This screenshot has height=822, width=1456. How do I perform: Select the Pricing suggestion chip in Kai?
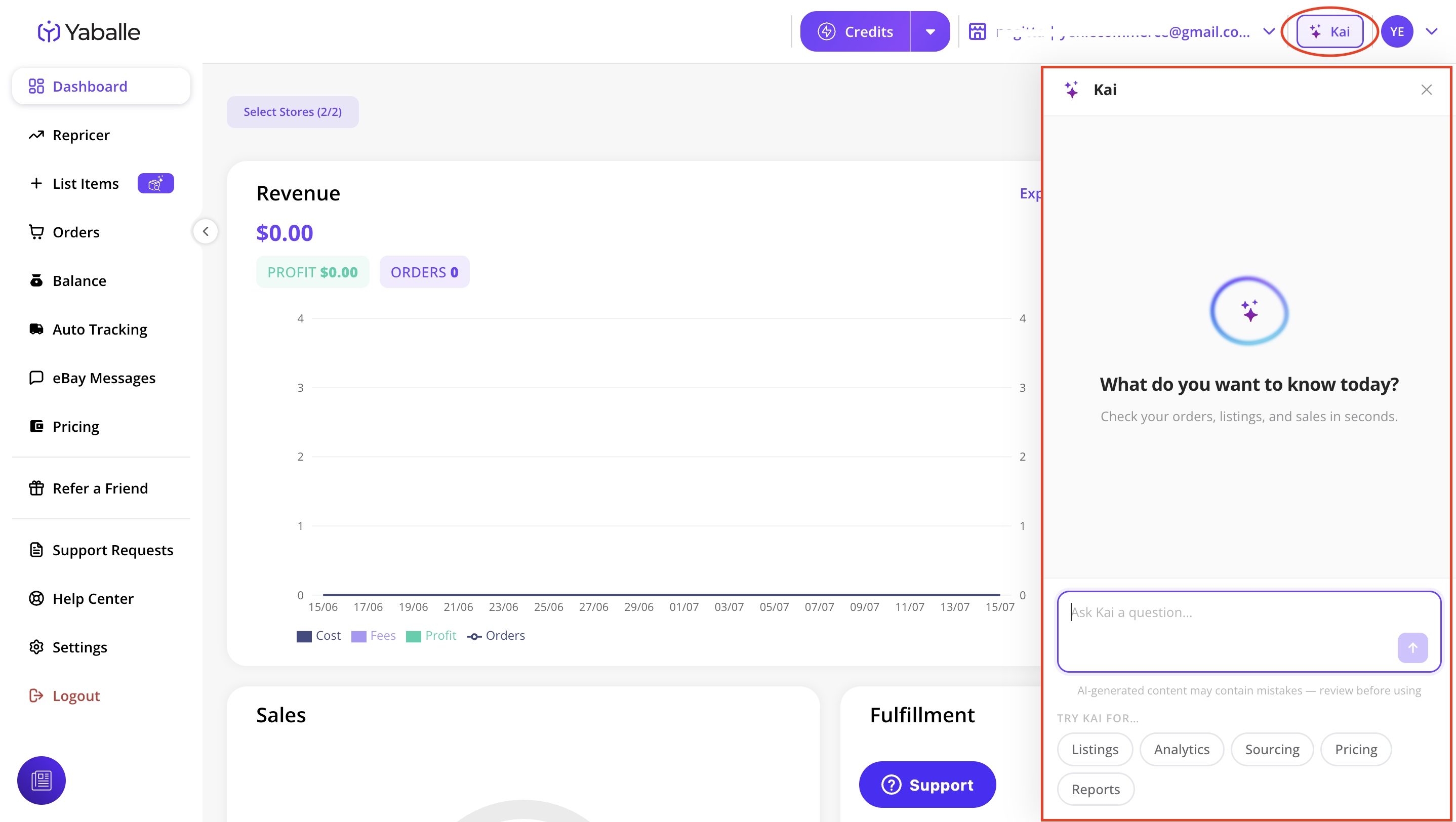1356,749
